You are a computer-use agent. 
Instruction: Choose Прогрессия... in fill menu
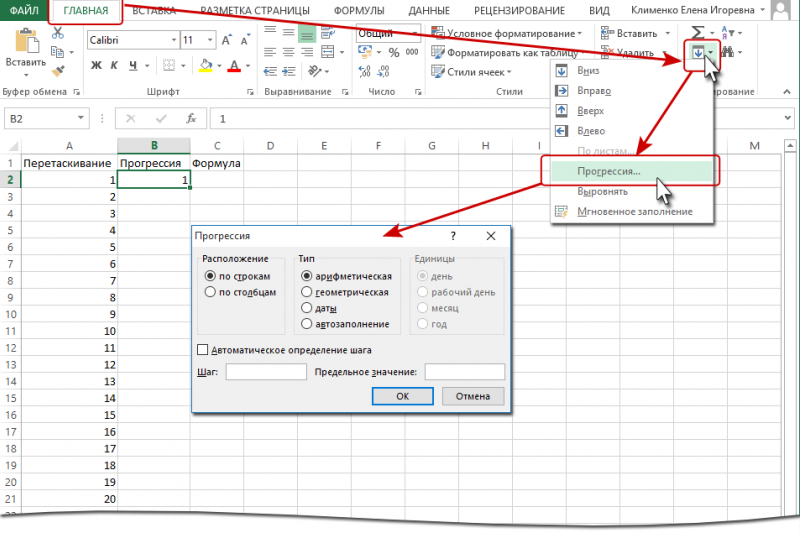[630, 171]
